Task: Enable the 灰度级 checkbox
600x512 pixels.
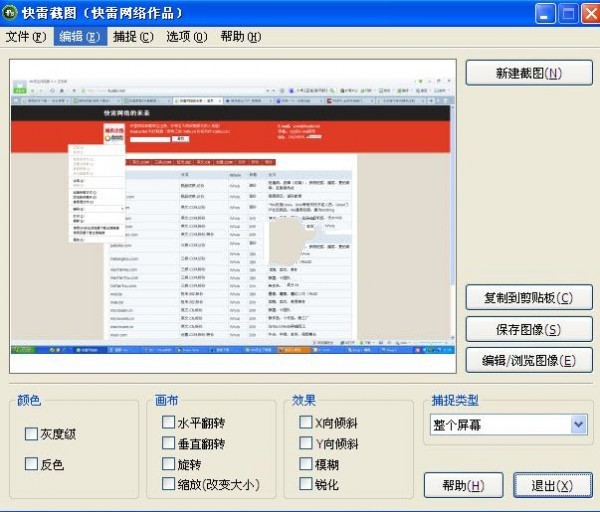Action: [x=31, y=434]
